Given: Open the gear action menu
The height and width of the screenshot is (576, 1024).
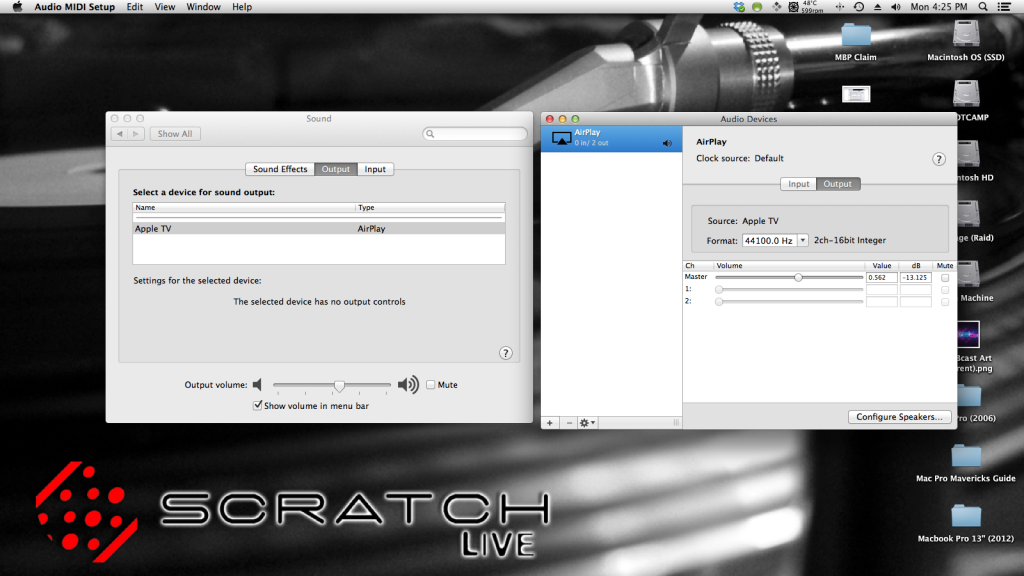Looking at the screenshot, I should pyautogui.click(x=587, y=423).
